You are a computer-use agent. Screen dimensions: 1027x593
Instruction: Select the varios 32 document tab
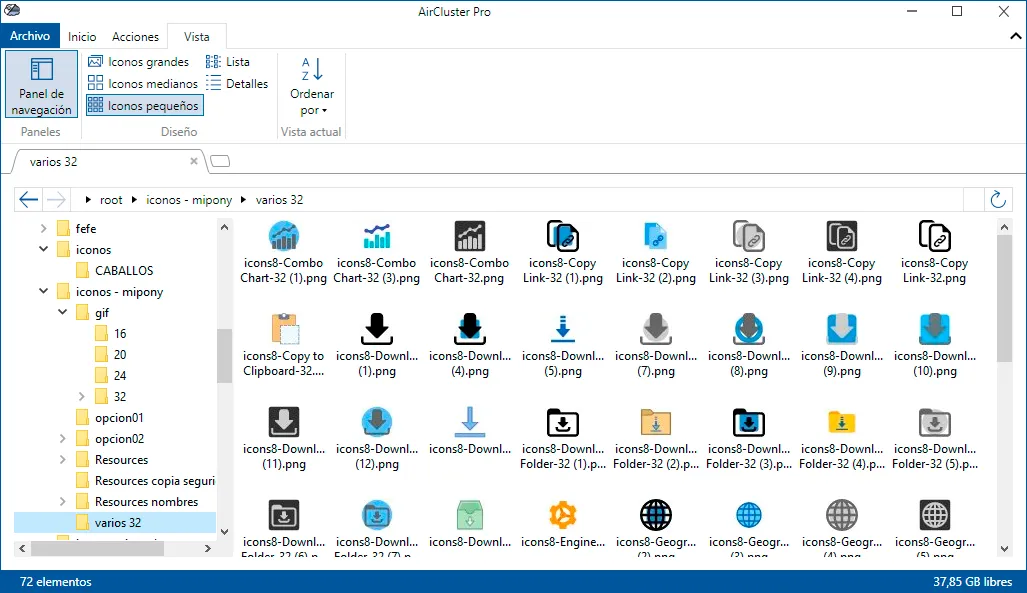[x=108, y=161]
